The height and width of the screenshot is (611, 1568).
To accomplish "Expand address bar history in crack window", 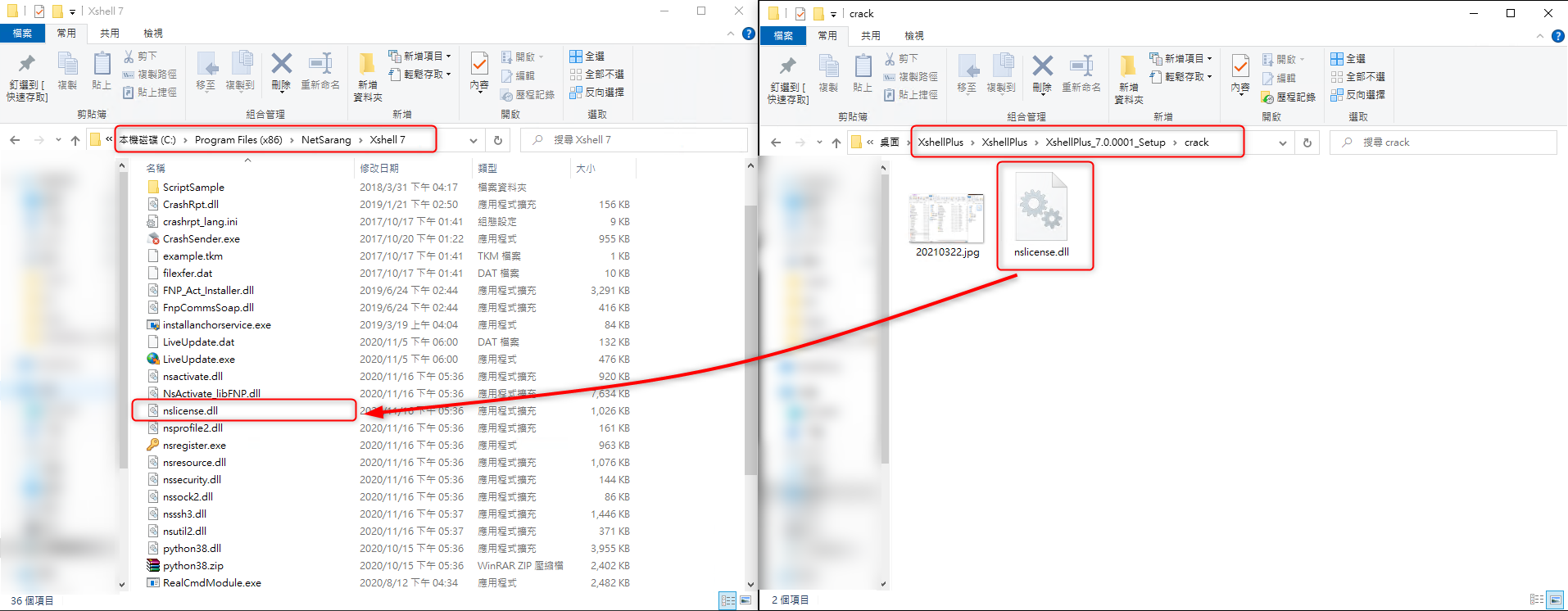I will coord(1283,143).
